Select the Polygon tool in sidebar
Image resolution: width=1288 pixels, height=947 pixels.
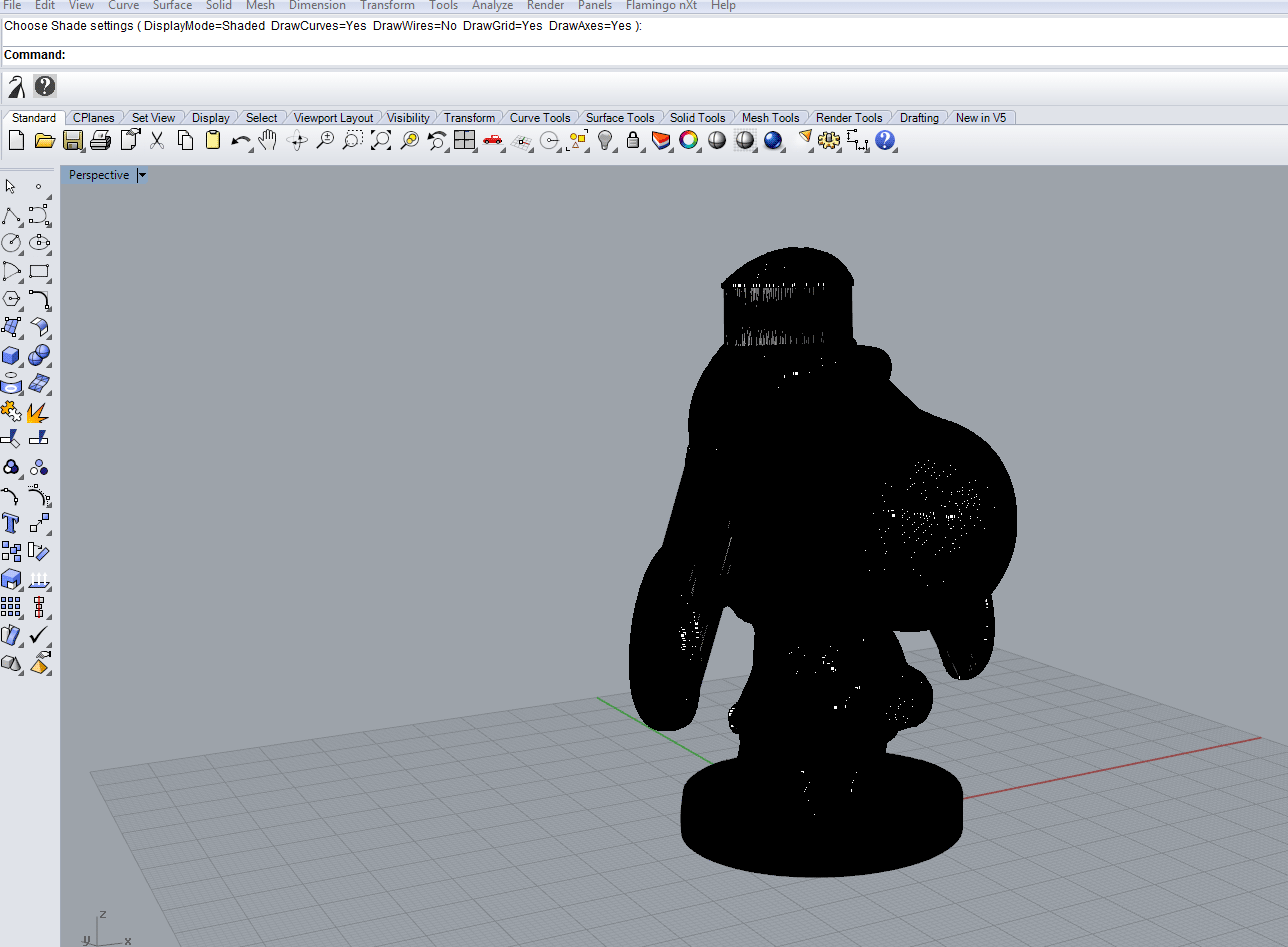(x=11, y=299)
